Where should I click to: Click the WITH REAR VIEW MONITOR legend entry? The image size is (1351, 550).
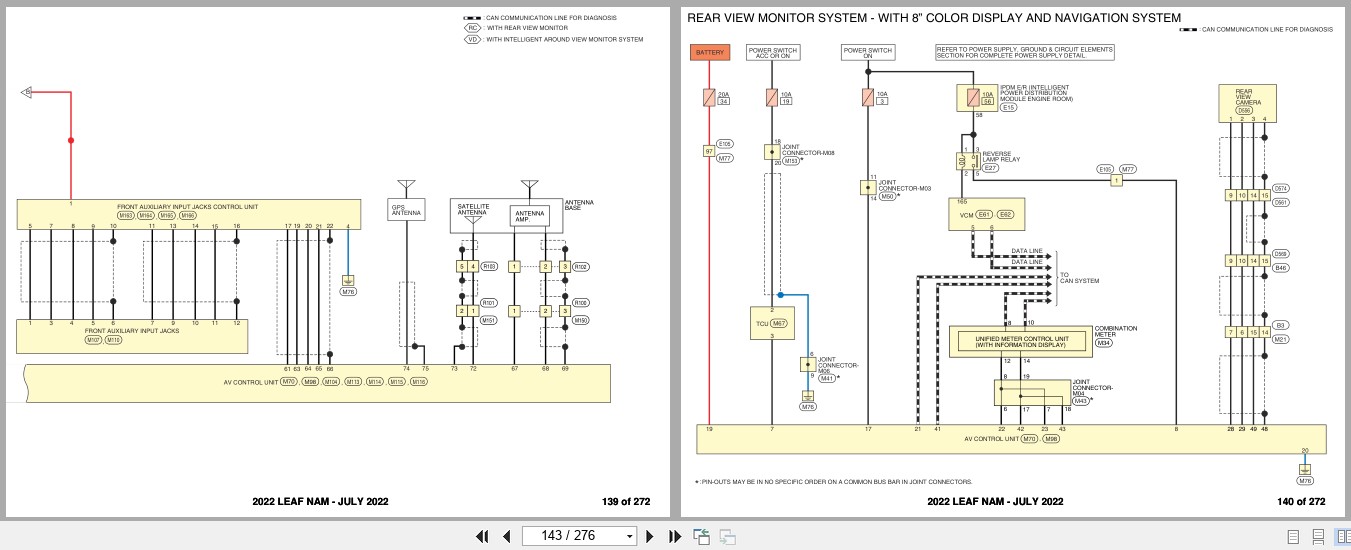(x=527, y=28)
